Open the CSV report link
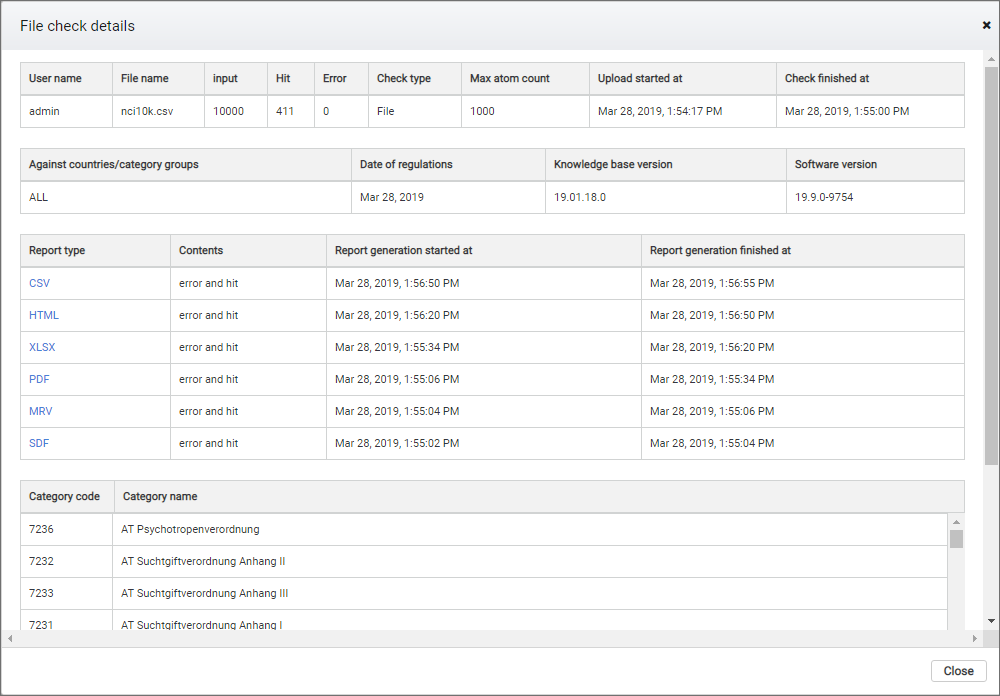 pos(39,283)
